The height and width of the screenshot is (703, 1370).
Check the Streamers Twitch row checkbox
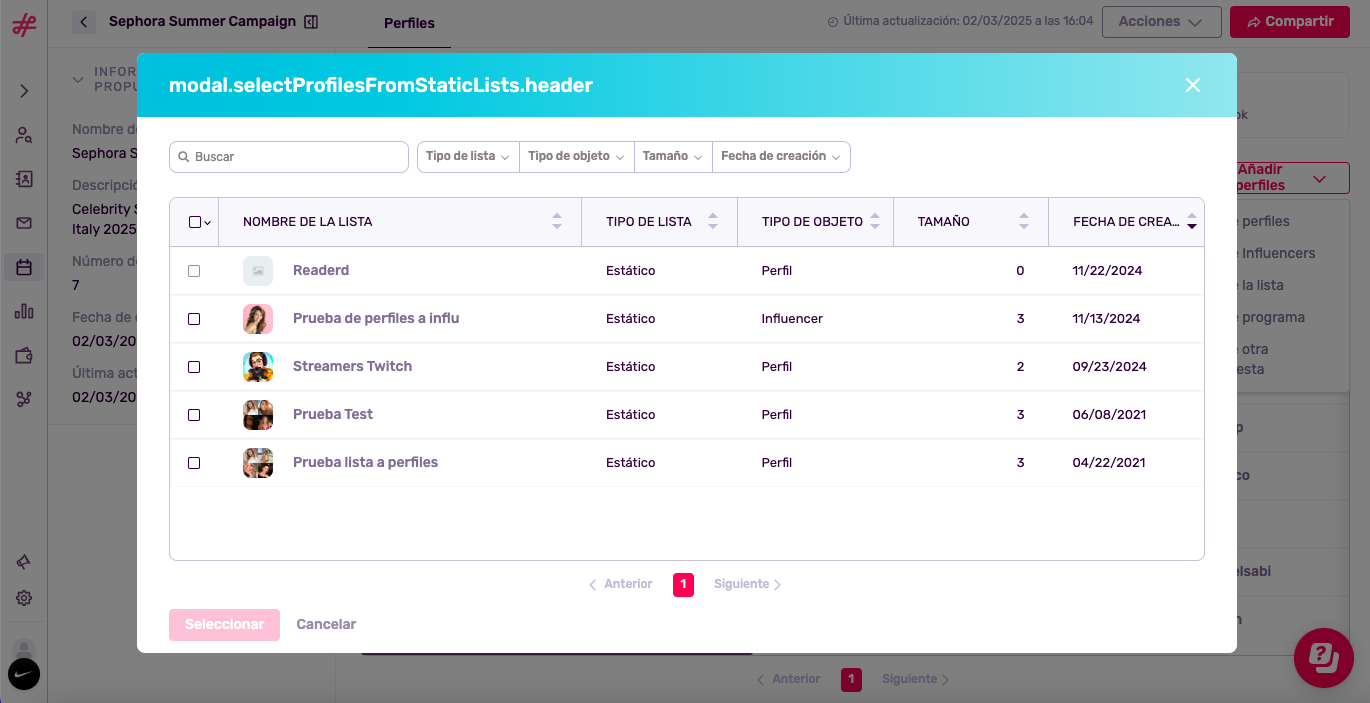pos(194,367)
